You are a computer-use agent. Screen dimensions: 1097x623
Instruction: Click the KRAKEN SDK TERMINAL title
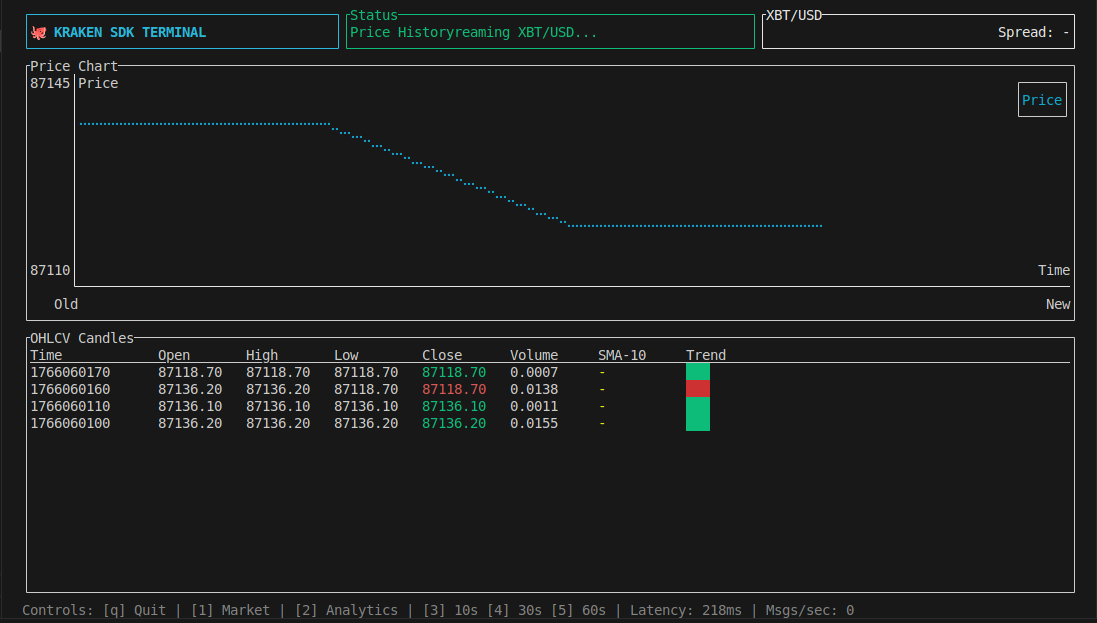(129, 32)
